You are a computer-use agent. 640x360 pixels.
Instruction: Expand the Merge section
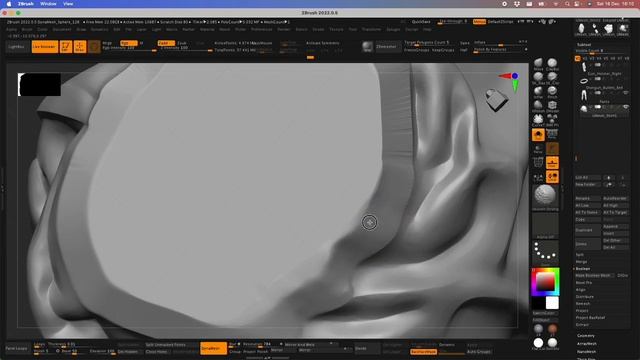pyautogui.click(x=581, y=262)
